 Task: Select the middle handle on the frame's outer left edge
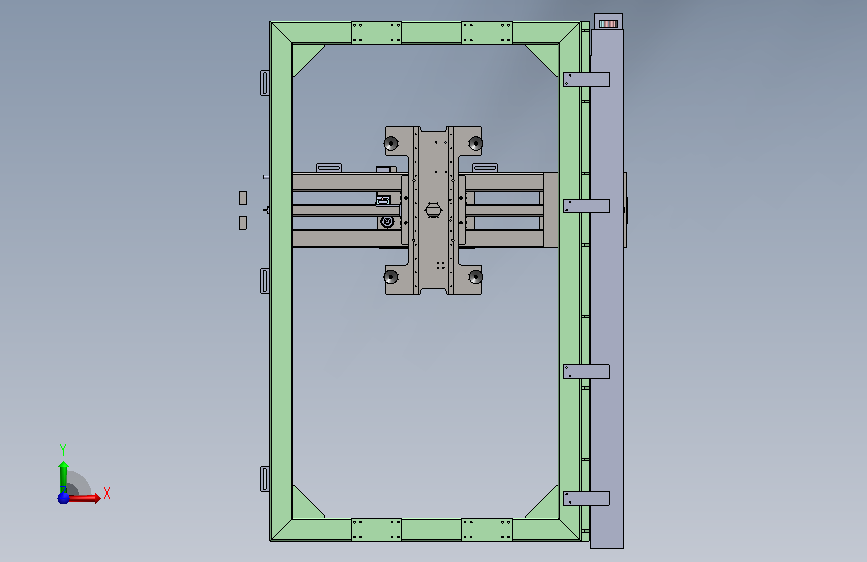click(265, 281)
